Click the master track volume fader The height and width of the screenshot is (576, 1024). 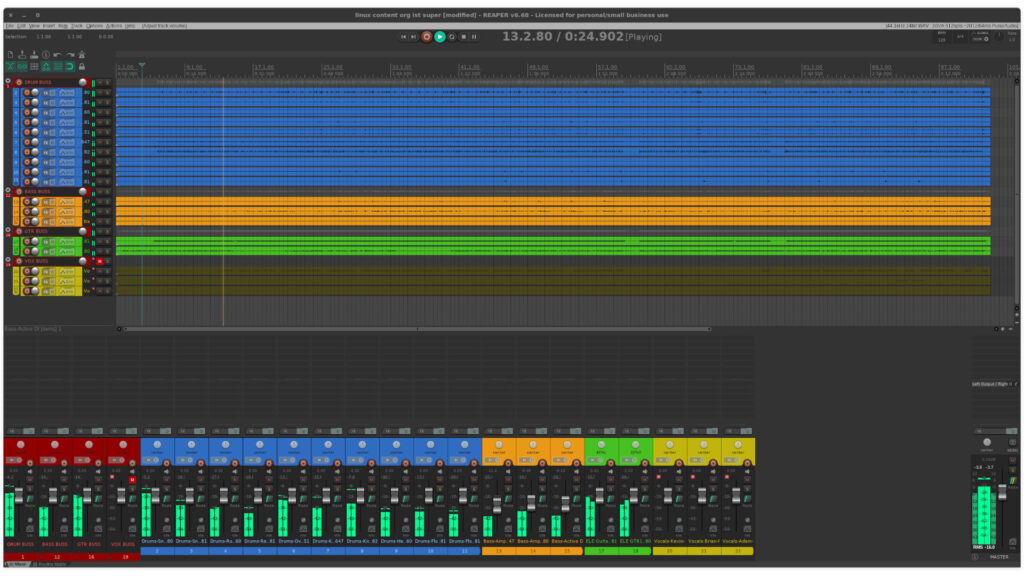pyautogui.click(x=1002, y=491)
